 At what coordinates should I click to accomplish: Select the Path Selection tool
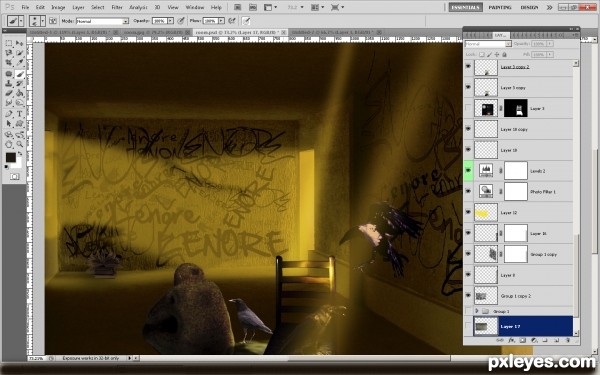tap(9, 124)
